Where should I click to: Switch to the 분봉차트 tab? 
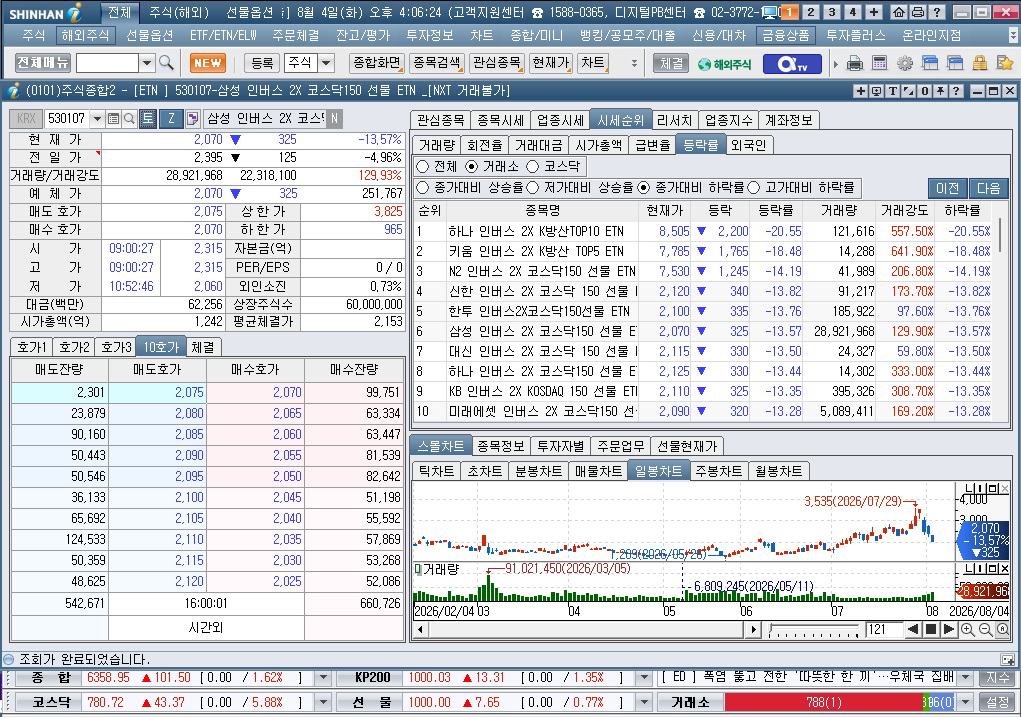538,471
